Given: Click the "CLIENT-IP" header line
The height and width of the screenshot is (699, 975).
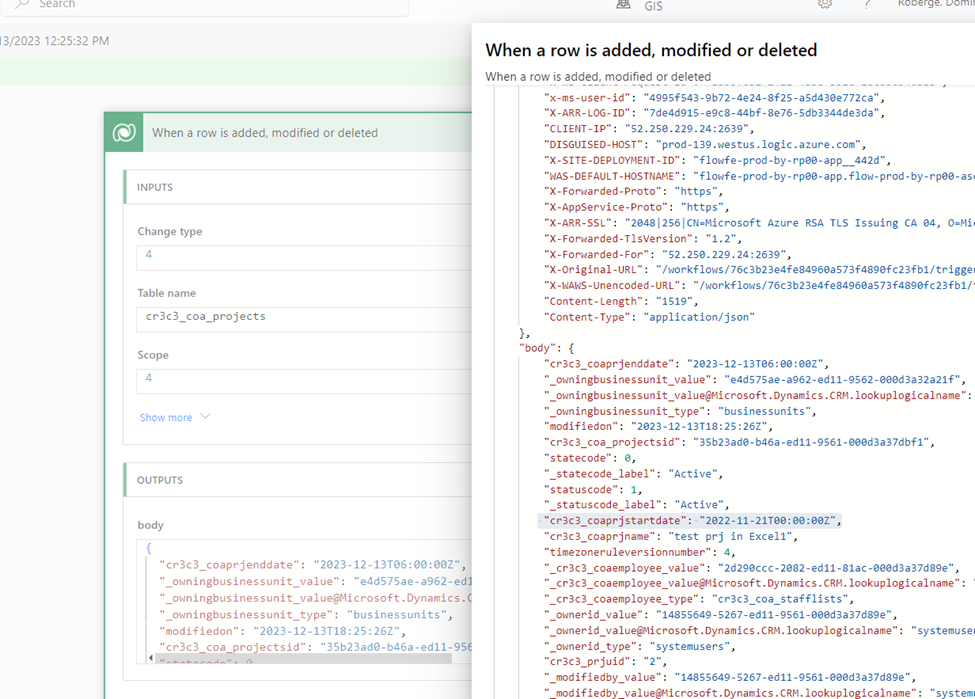Looking at the screenshot, I should tap(649, 129).
